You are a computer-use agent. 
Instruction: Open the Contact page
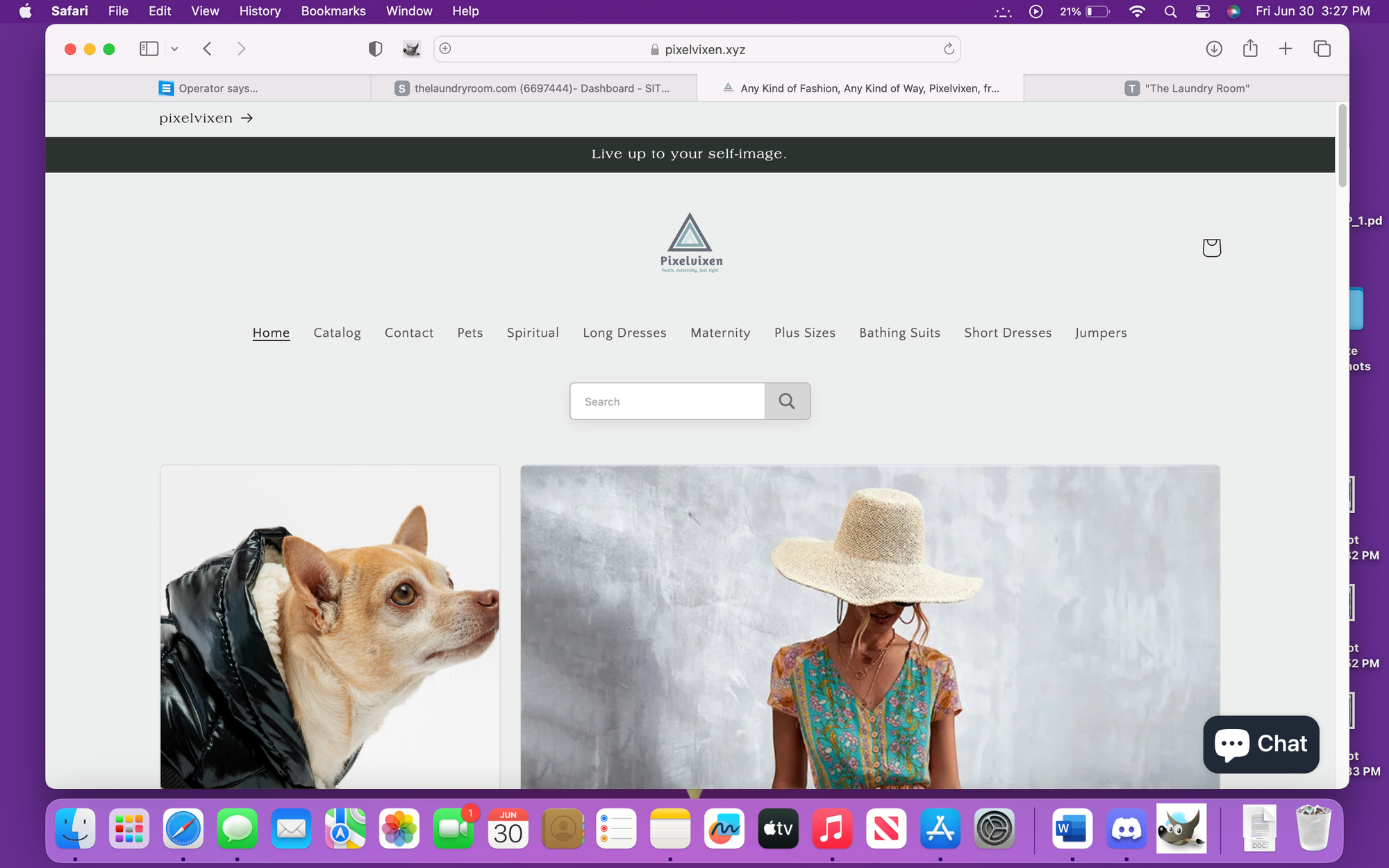(x=409, y=333)
